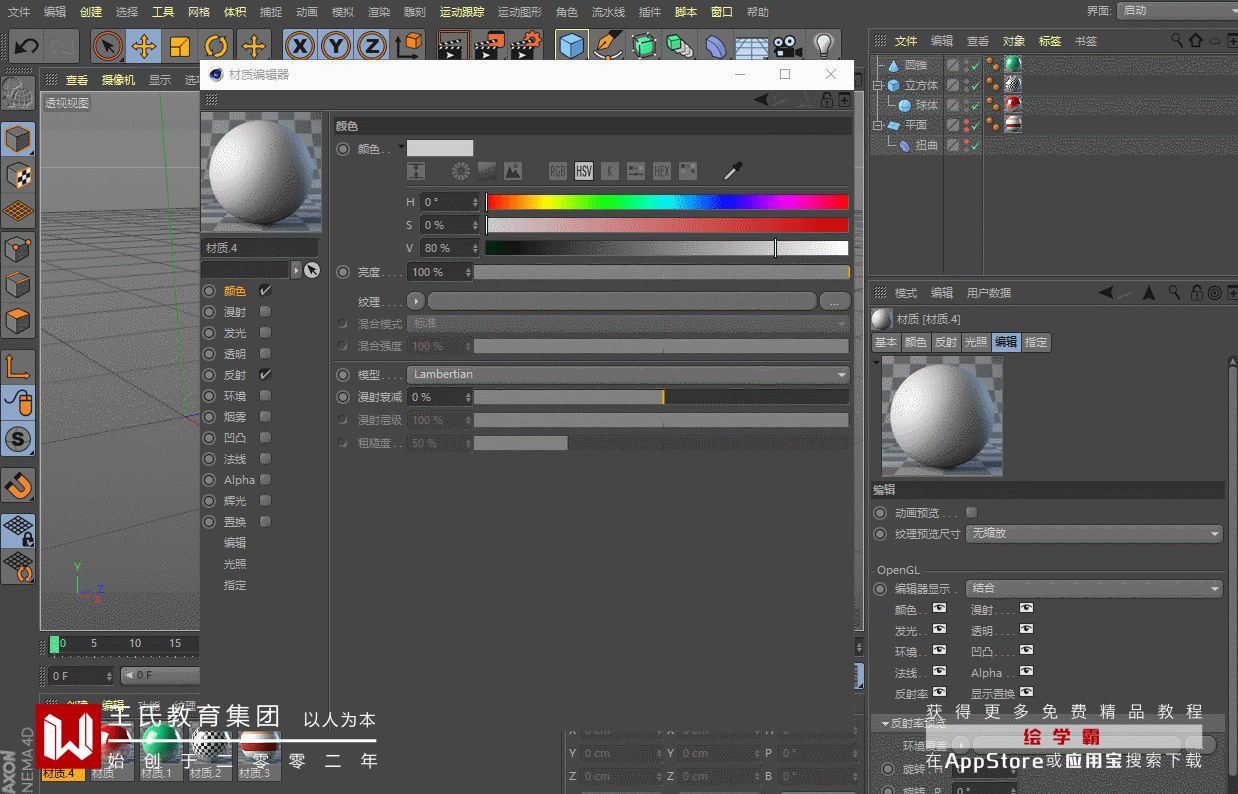Select the Move tool in top toolbar
1238x794 pixels.
click(144, 46)
